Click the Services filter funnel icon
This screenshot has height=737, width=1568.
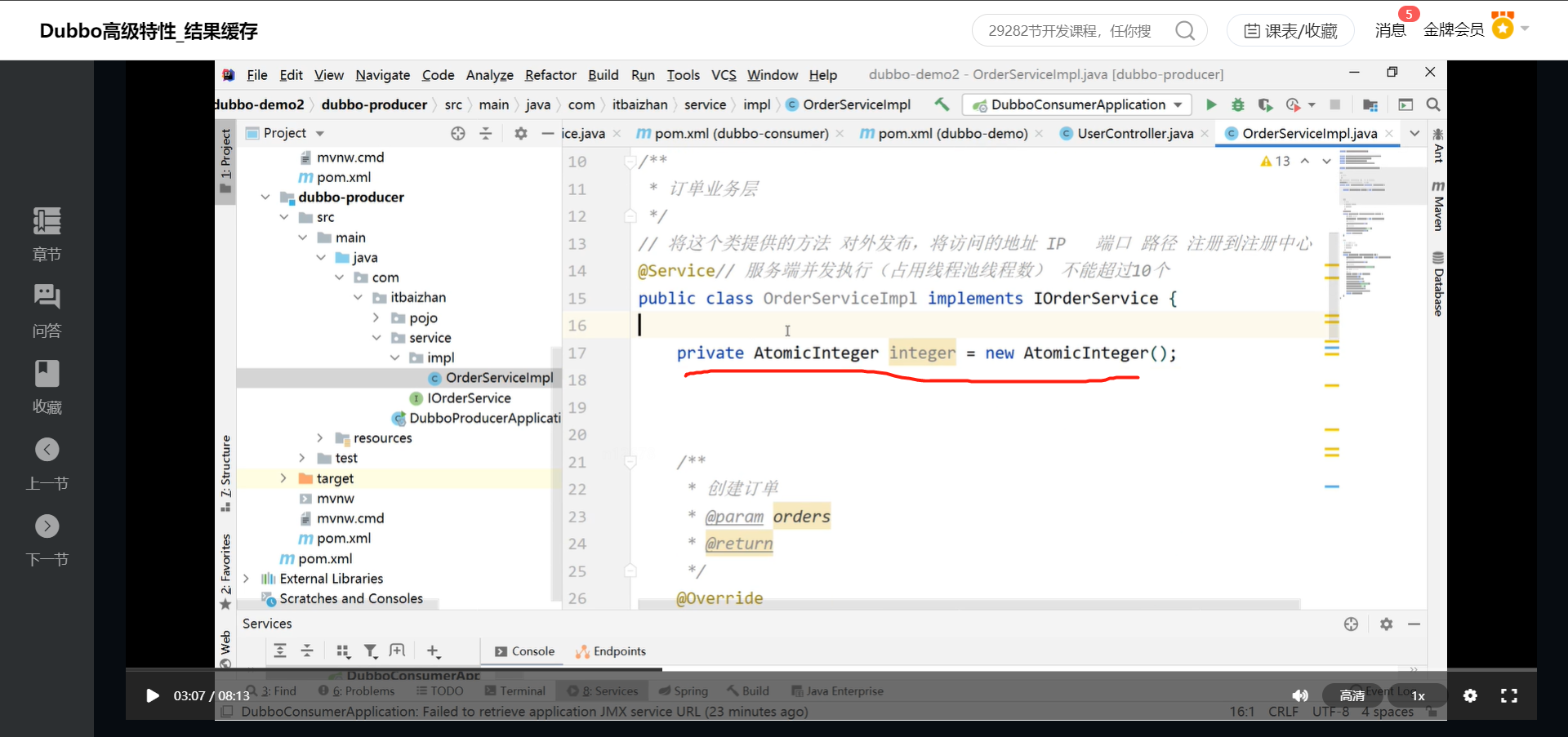tap(370, 650)
